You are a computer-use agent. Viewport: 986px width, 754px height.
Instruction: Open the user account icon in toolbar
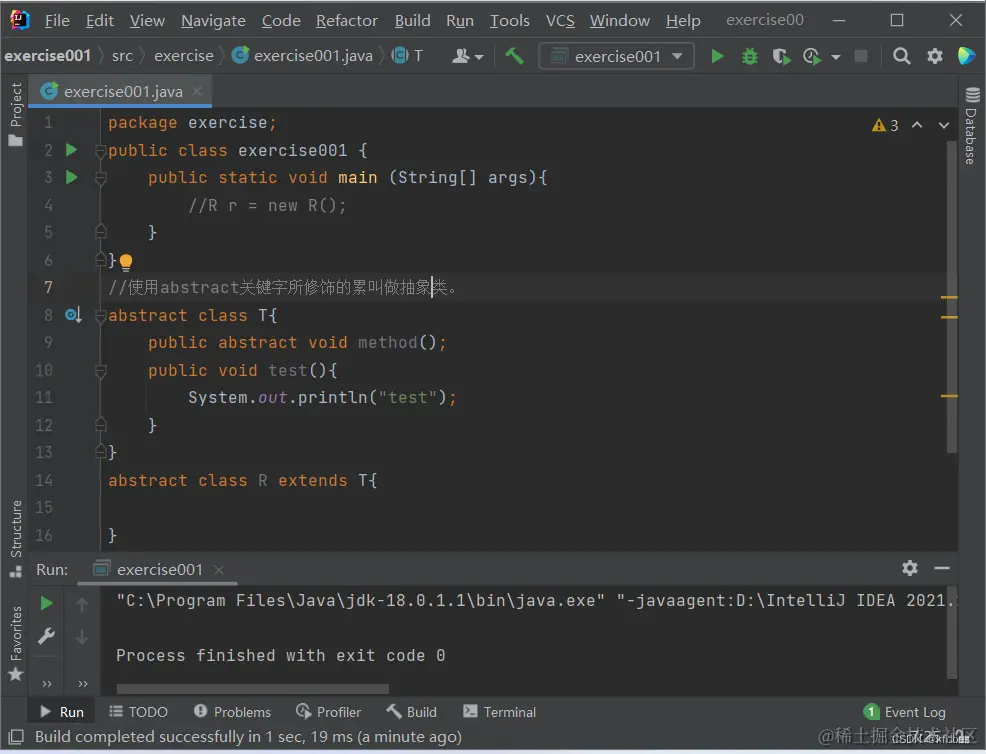pos(467,57)
